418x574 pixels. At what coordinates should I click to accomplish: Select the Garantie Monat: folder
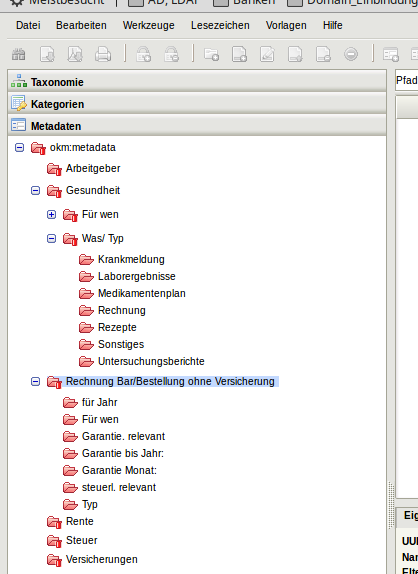[x=119, y=470]
